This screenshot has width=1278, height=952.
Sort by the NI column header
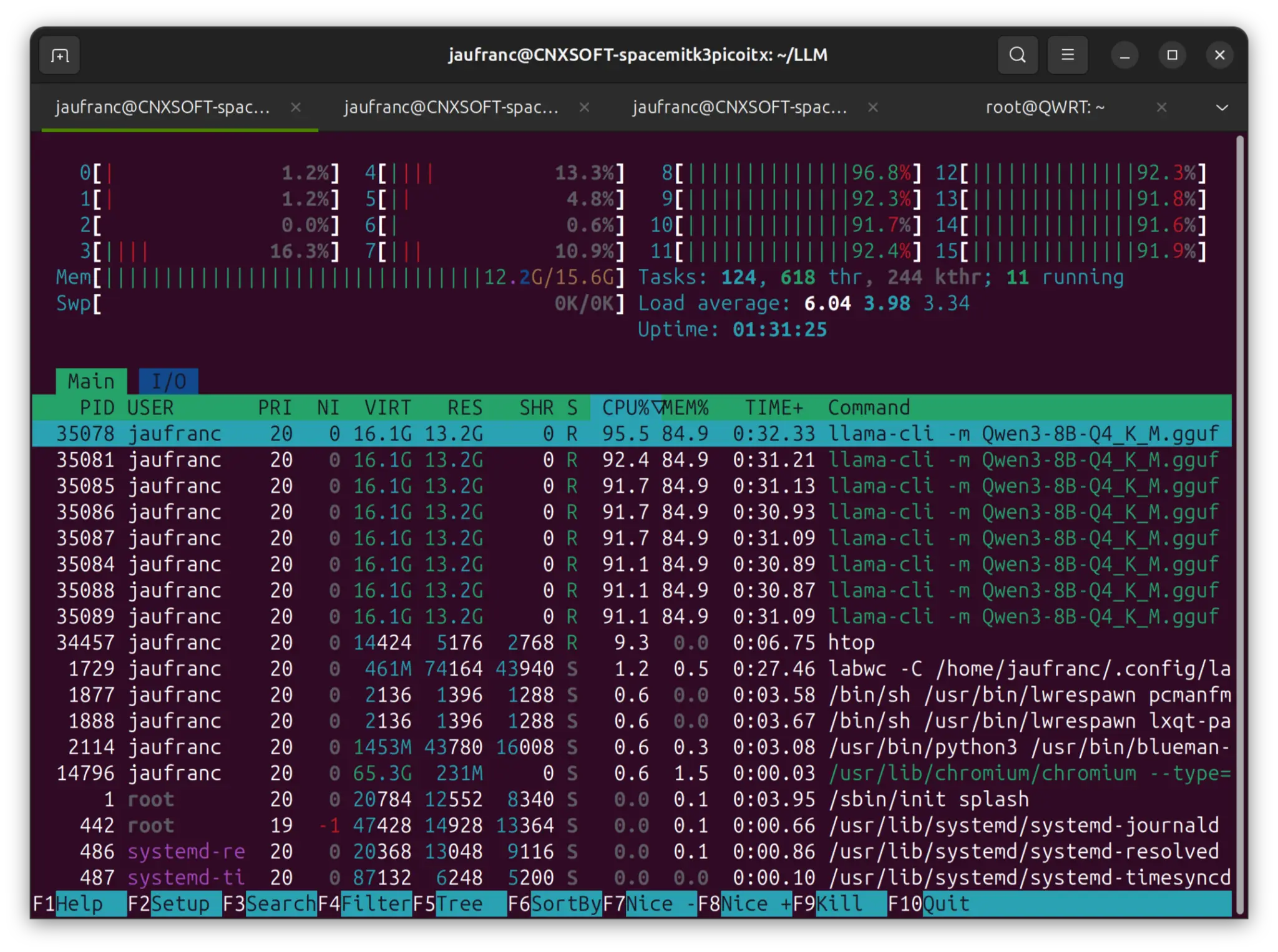[x=328, y=407]
